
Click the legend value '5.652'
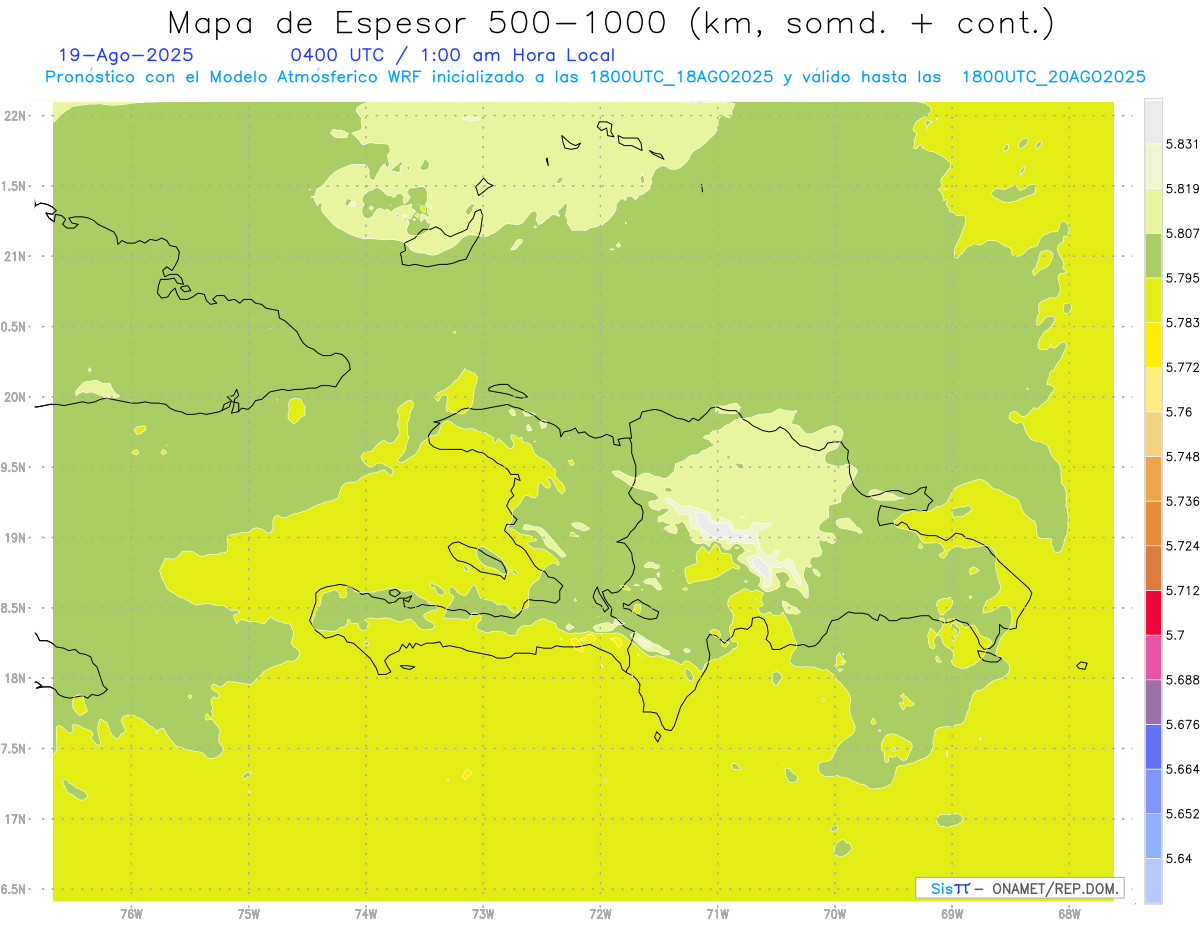(1182, 814)
